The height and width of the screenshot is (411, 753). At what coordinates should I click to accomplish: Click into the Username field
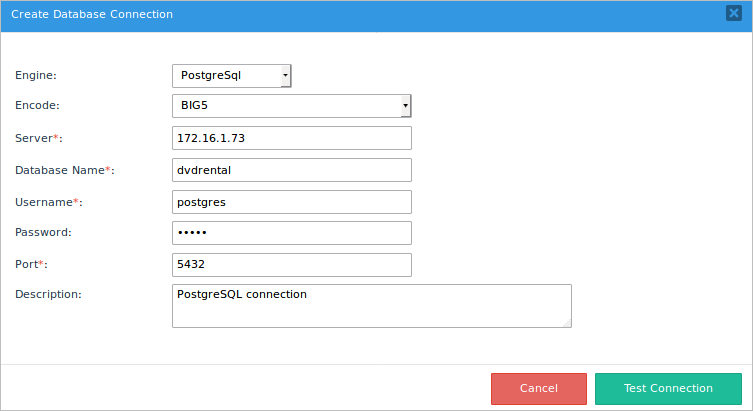(x=292, y=202)
